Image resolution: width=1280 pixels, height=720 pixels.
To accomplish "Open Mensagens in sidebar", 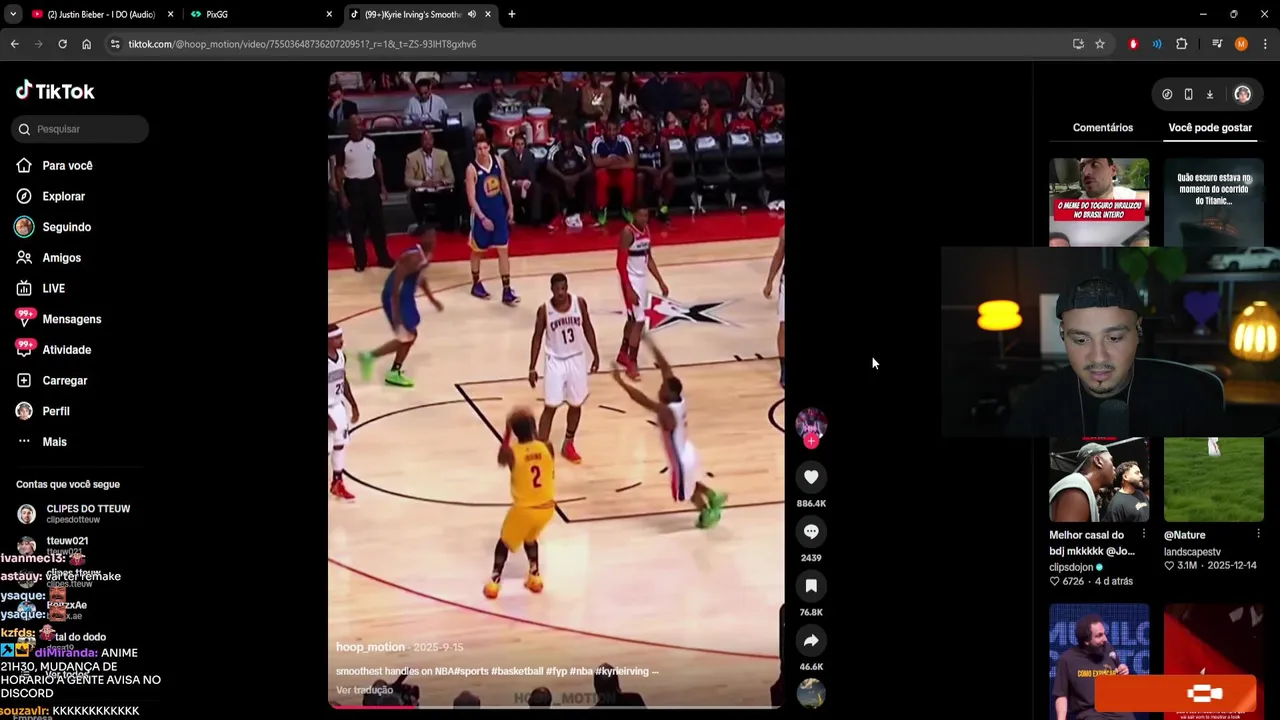I will [x=71, y=319].
